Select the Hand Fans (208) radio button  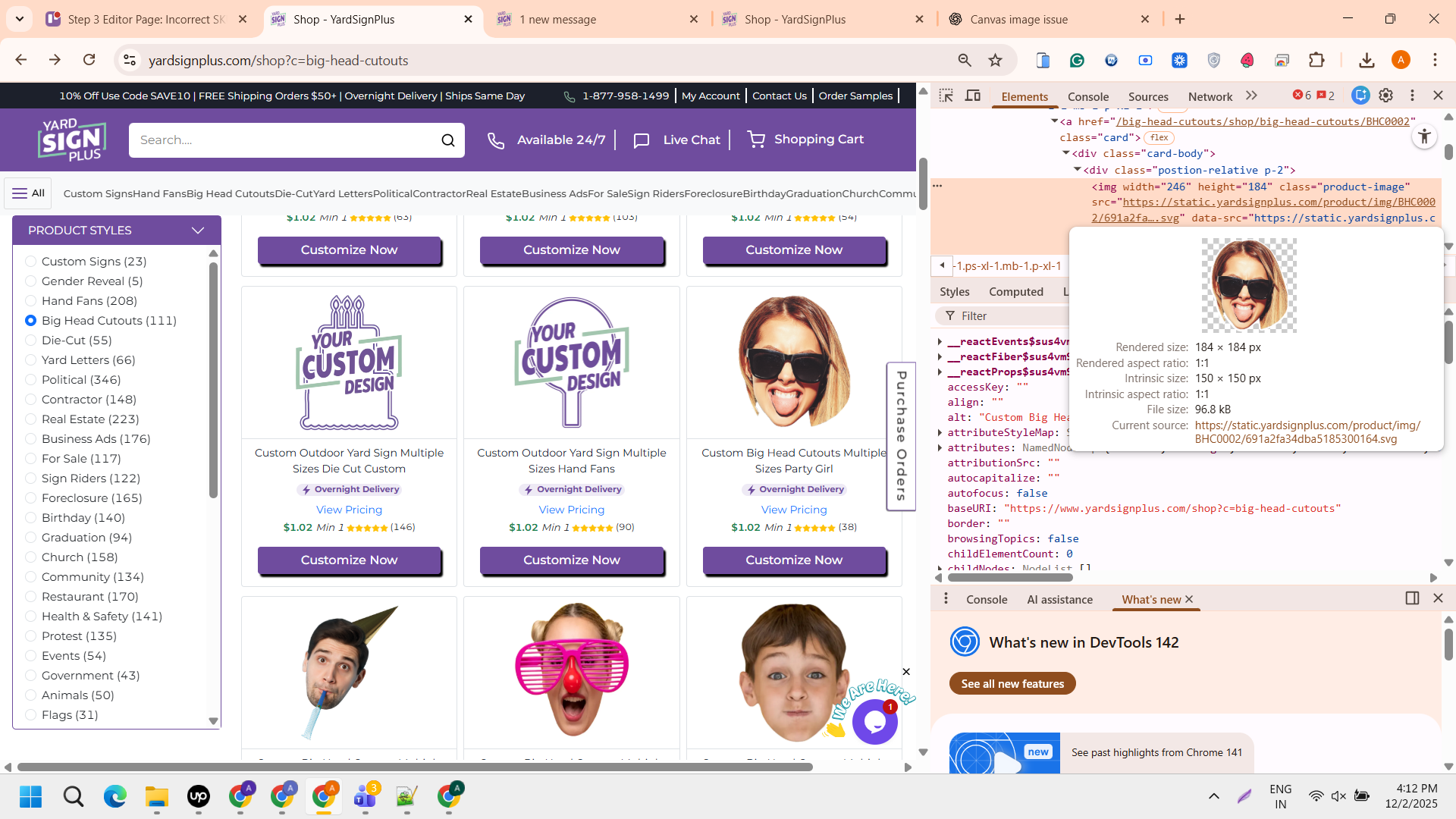click(x=31, y=301)
